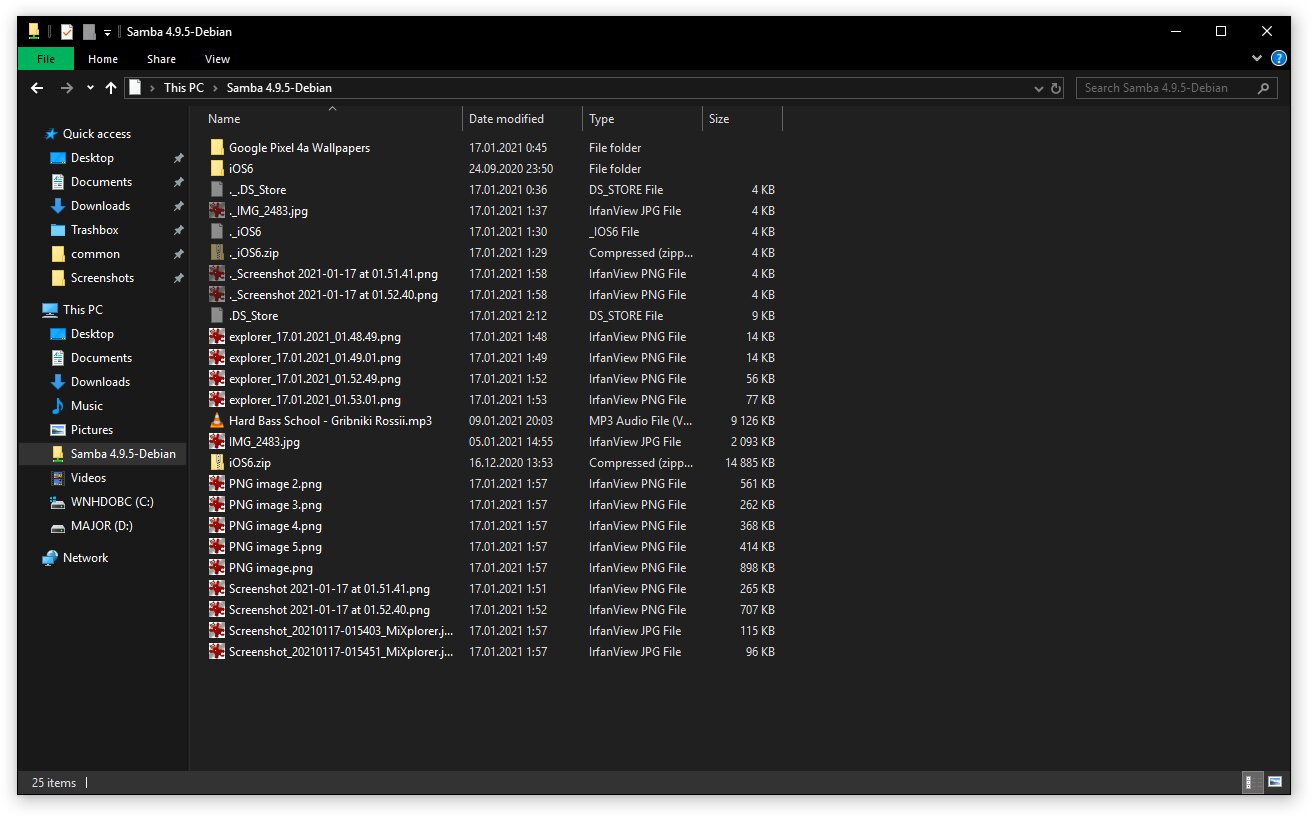
Task: Select This PC in navigation pane
Action: coord(82,310)
